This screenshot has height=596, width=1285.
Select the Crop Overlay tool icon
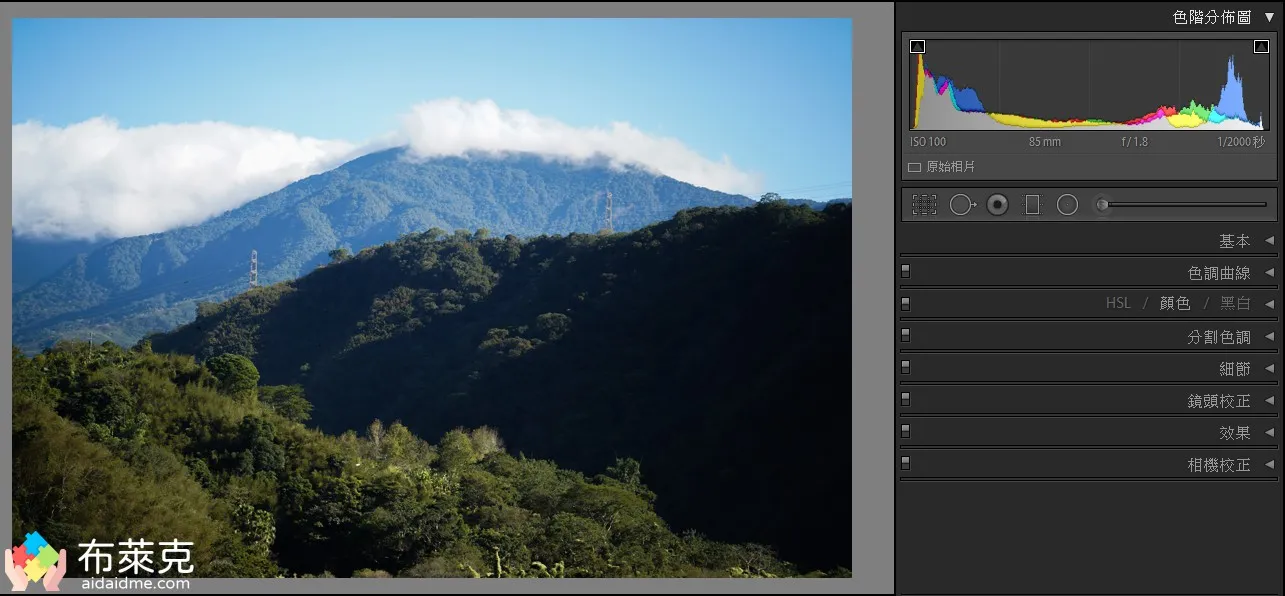[x=924, y=205]
